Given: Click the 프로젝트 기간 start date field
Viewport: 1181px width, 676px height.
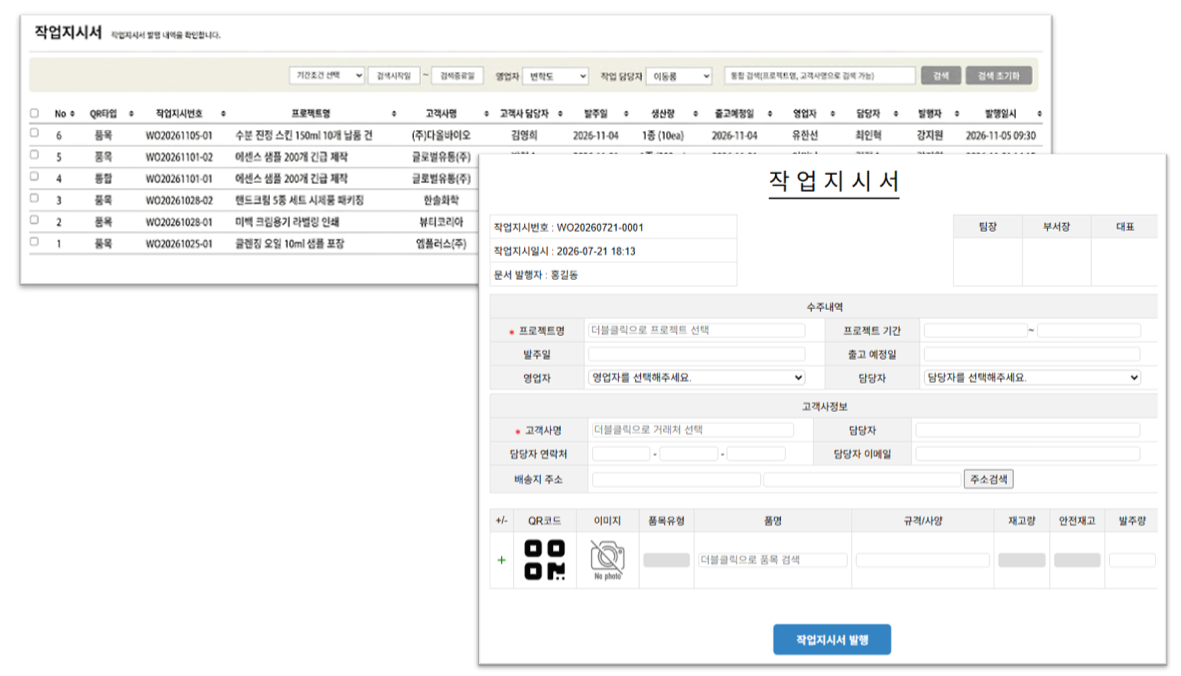Looking at the screenshot, I should (975, 330).
